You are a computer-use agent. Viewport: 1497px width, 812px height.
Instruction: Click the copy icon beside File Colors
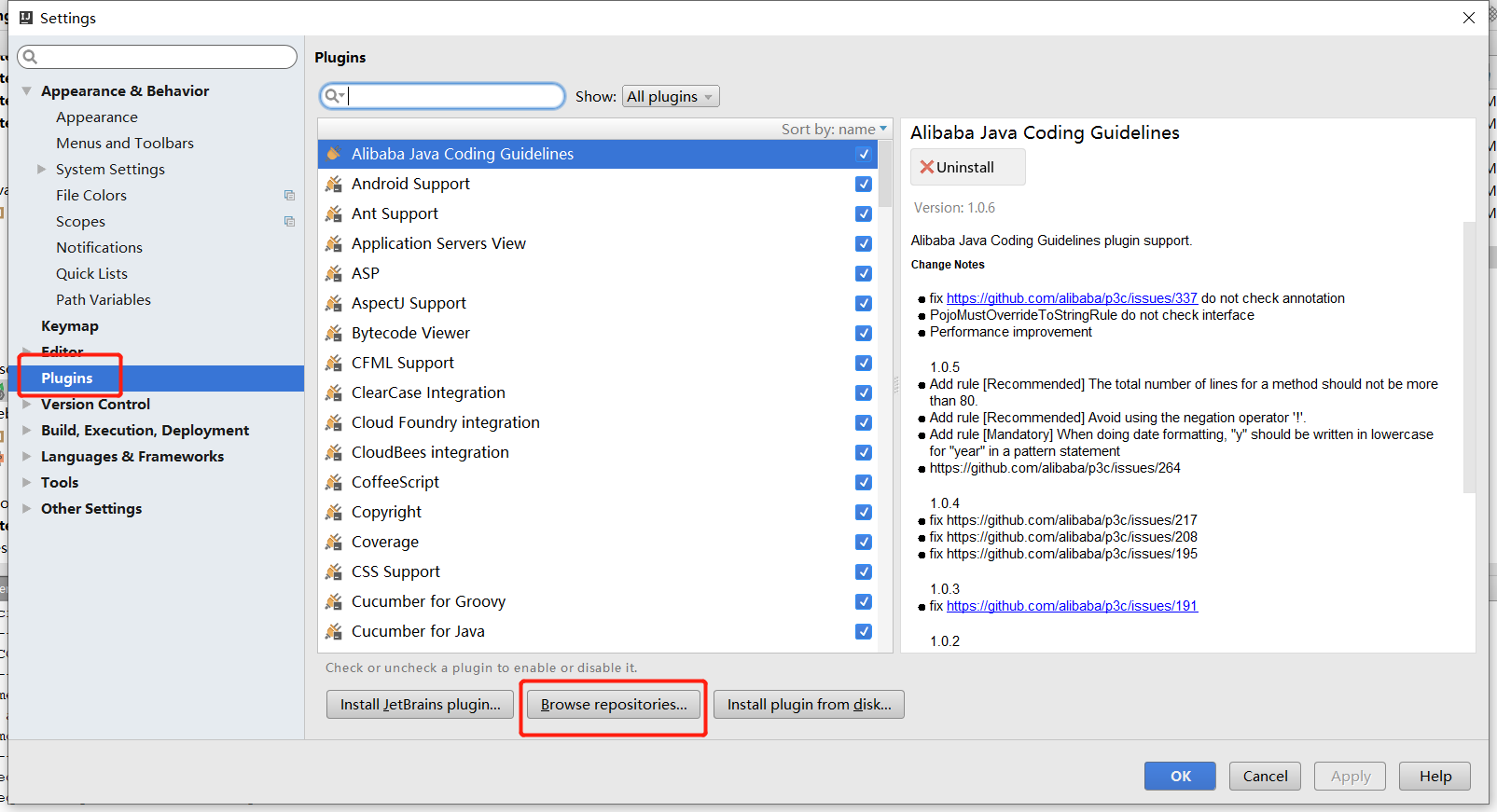pos(289,196)
